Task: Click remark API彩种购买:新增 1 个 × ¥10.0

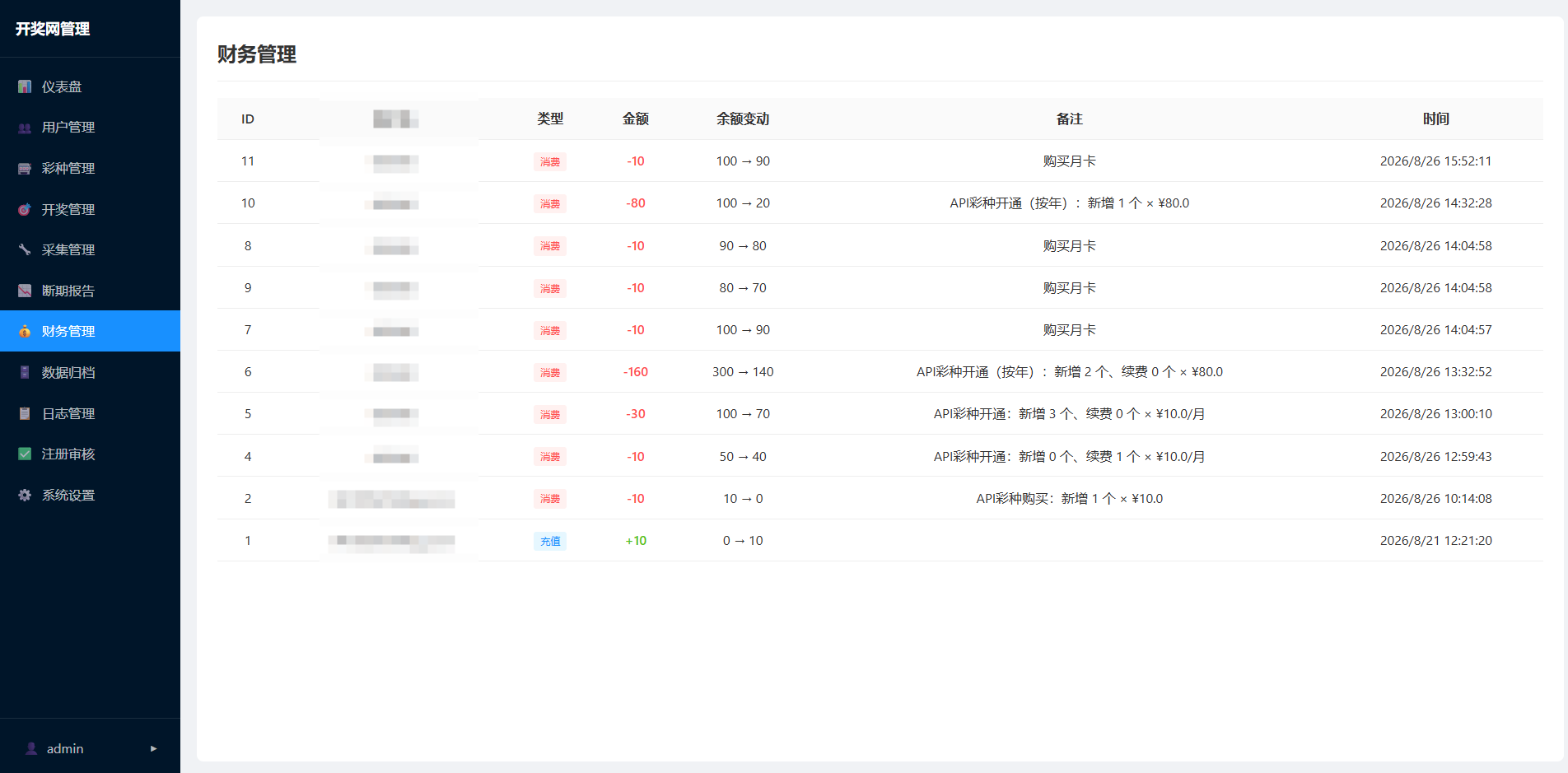Action: 1070,499
